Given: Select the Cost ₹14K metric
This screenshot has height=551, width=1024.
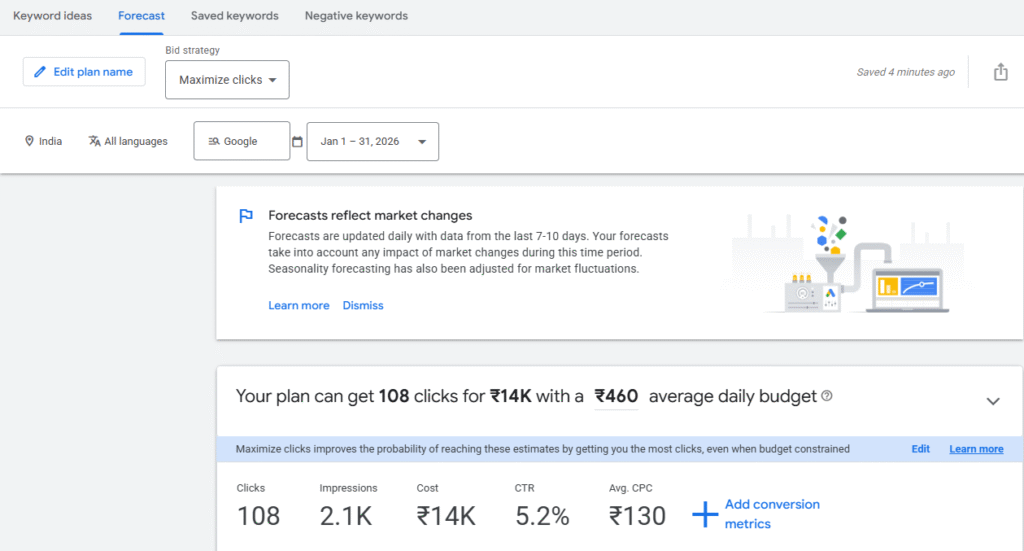Looking at the screenshot, I should 446,507.
